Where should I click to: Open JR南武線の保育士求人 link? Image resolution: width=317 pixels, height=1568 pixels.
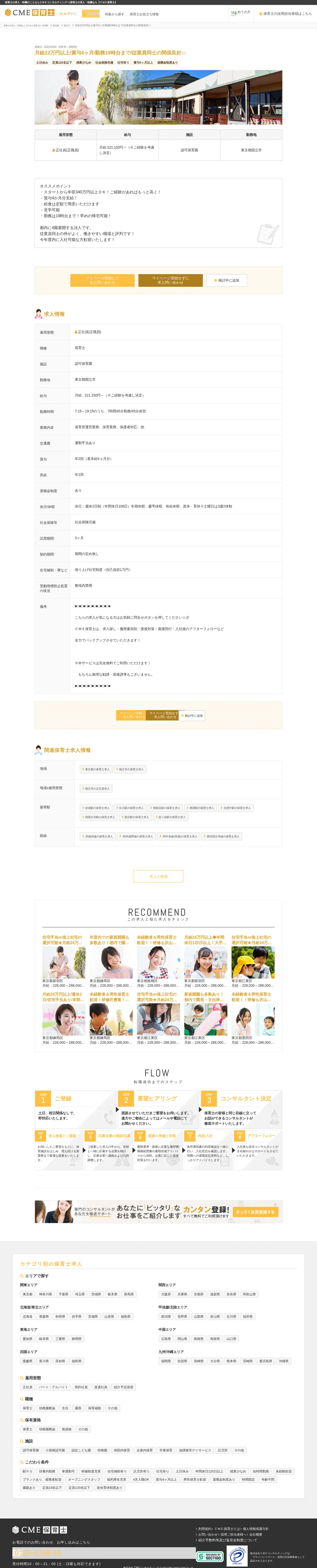(x=98, y=836)
